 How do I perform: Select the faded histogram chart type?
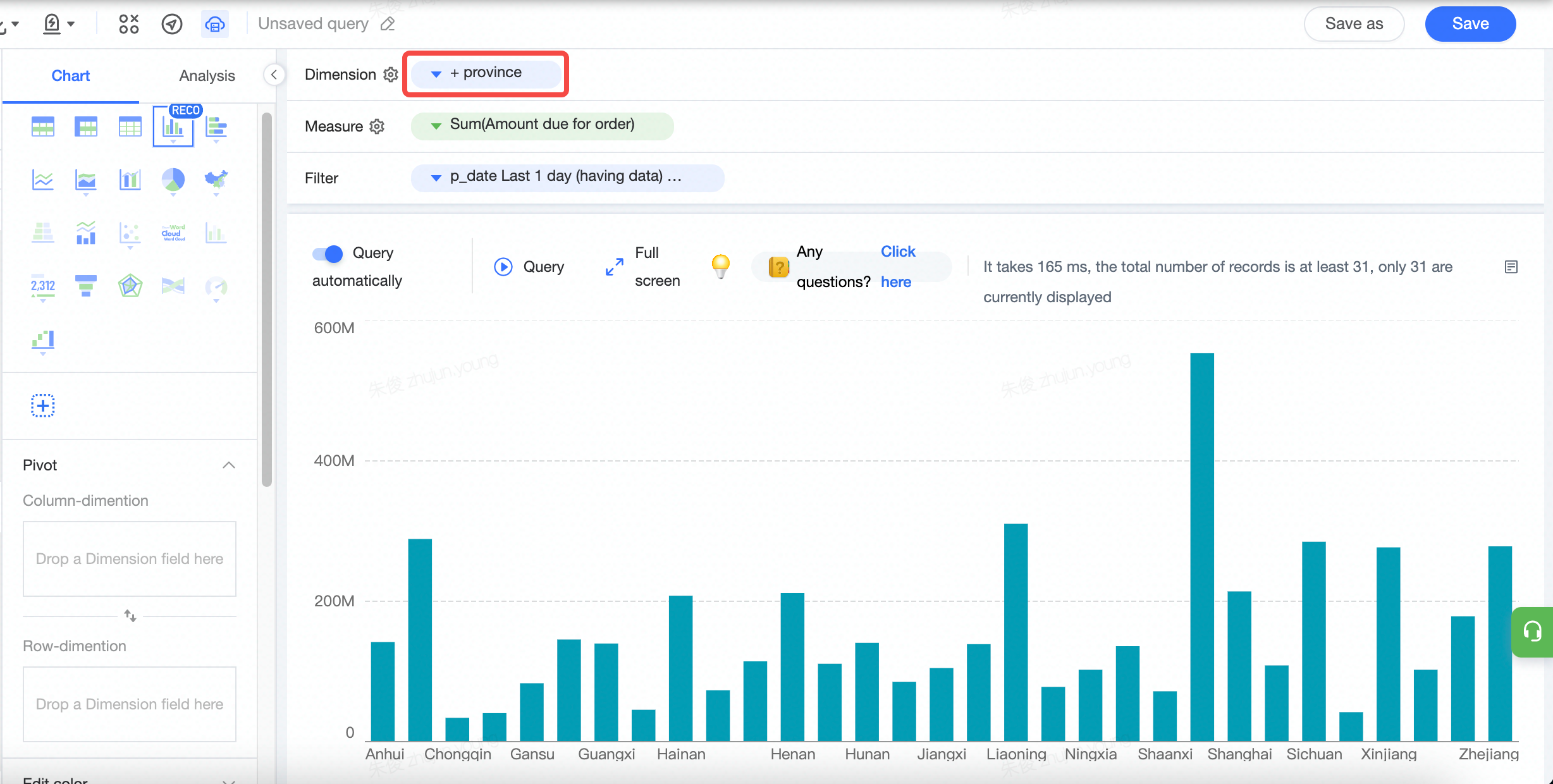coord(216,233)
